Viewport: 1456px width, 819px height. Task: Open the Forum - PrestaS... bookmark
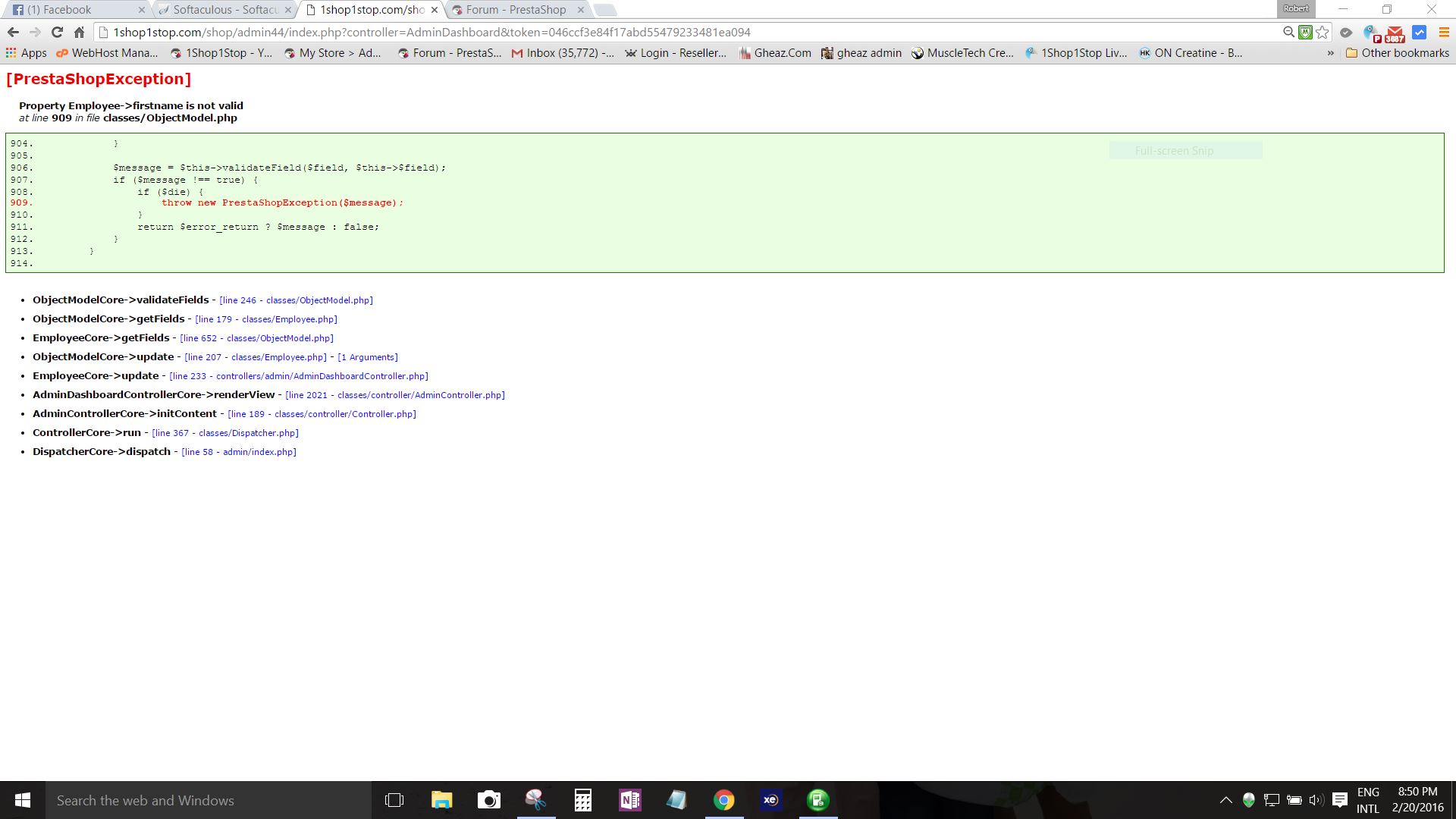(450, 53)
